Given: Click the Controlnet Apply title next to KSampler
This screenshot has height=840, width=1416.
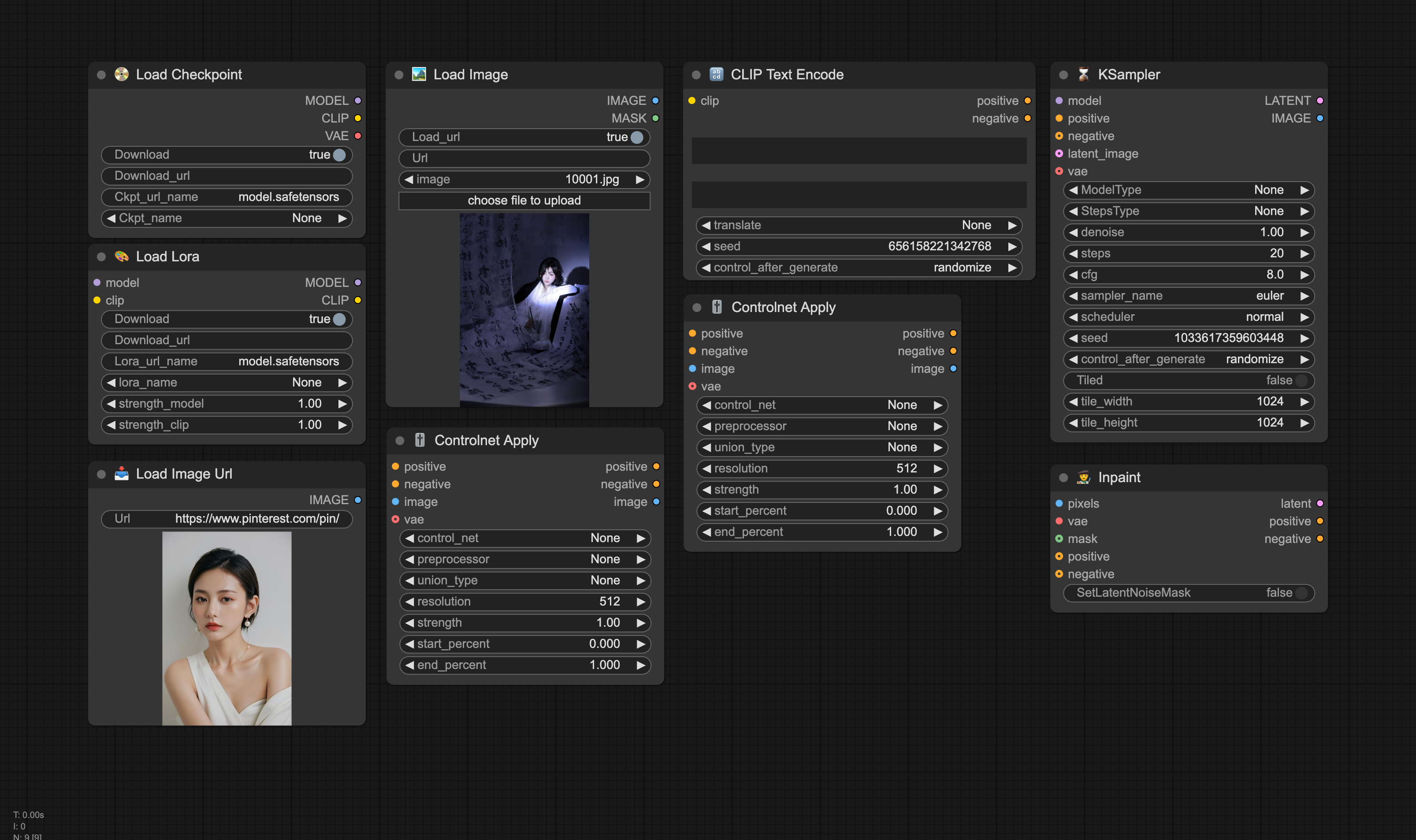Looking at the screenshot, I should [783, 307].
